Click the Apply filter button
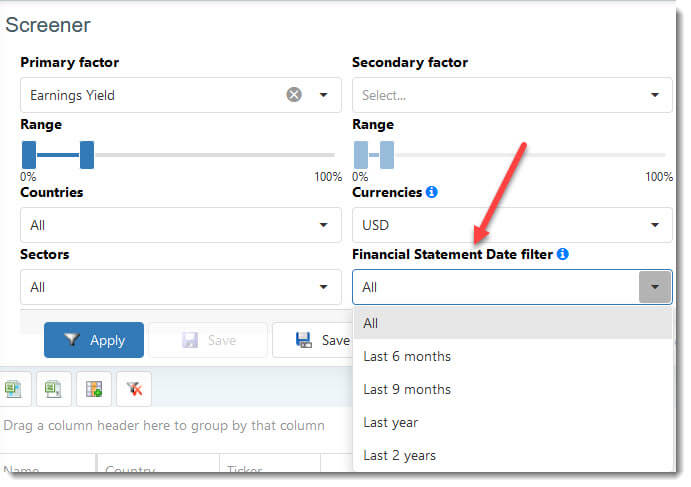Image resolution: width=691 pixels, height=487 pixels. click(x=94, y=340)
